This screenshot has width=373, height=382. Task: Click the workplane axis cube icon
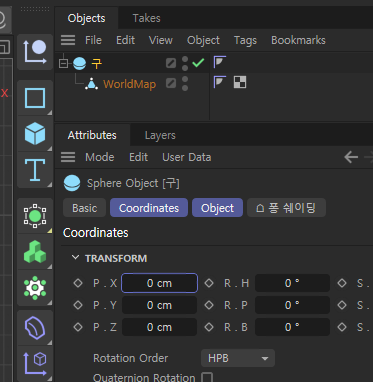pos(35,363)
